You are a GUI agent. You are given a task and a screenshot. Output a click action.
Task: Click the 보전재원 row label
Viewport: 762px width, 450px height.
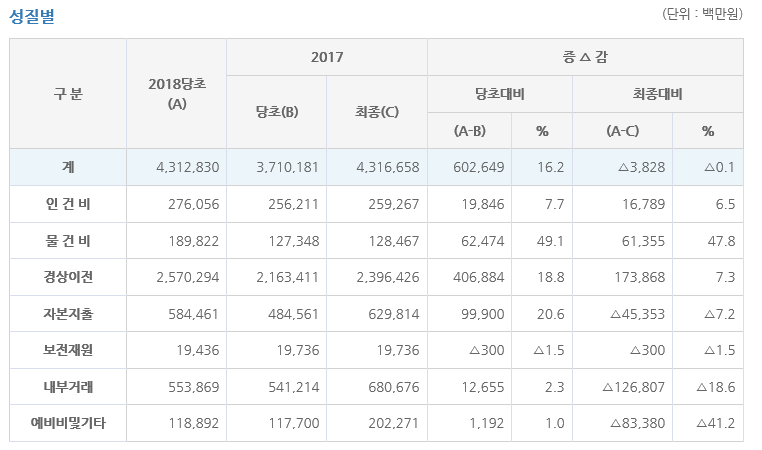pyautogui.click(x=68, y=350)
